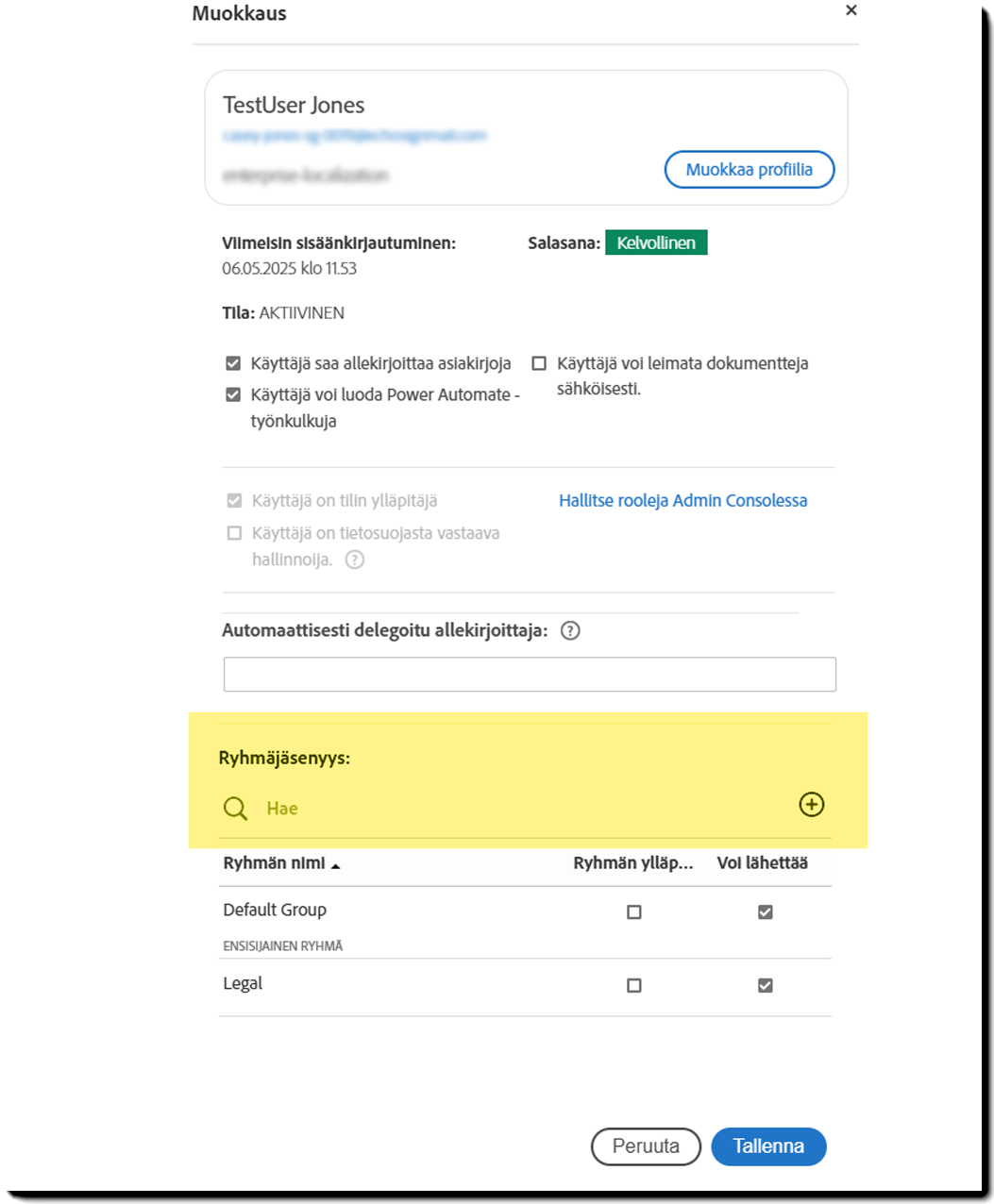Sort by Ryhmän nimi column header
994x1204 pixels.
274,863
